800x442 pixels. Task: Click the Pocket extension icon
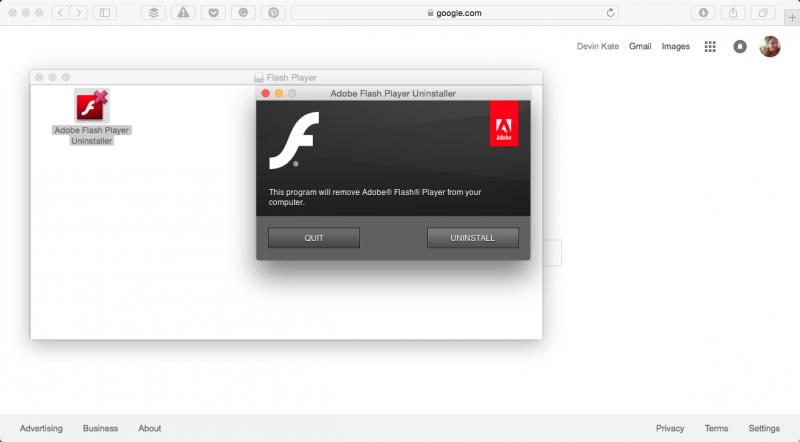pos(213,13)
